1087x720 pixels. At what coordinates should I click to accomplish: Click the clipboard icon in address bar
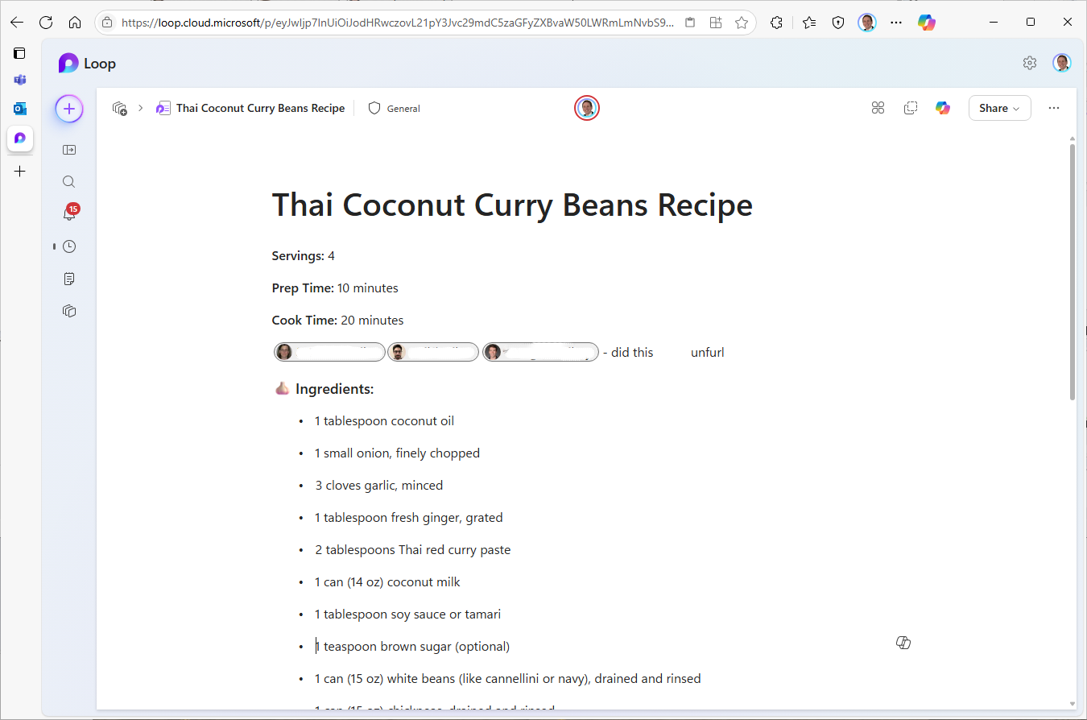690,22
